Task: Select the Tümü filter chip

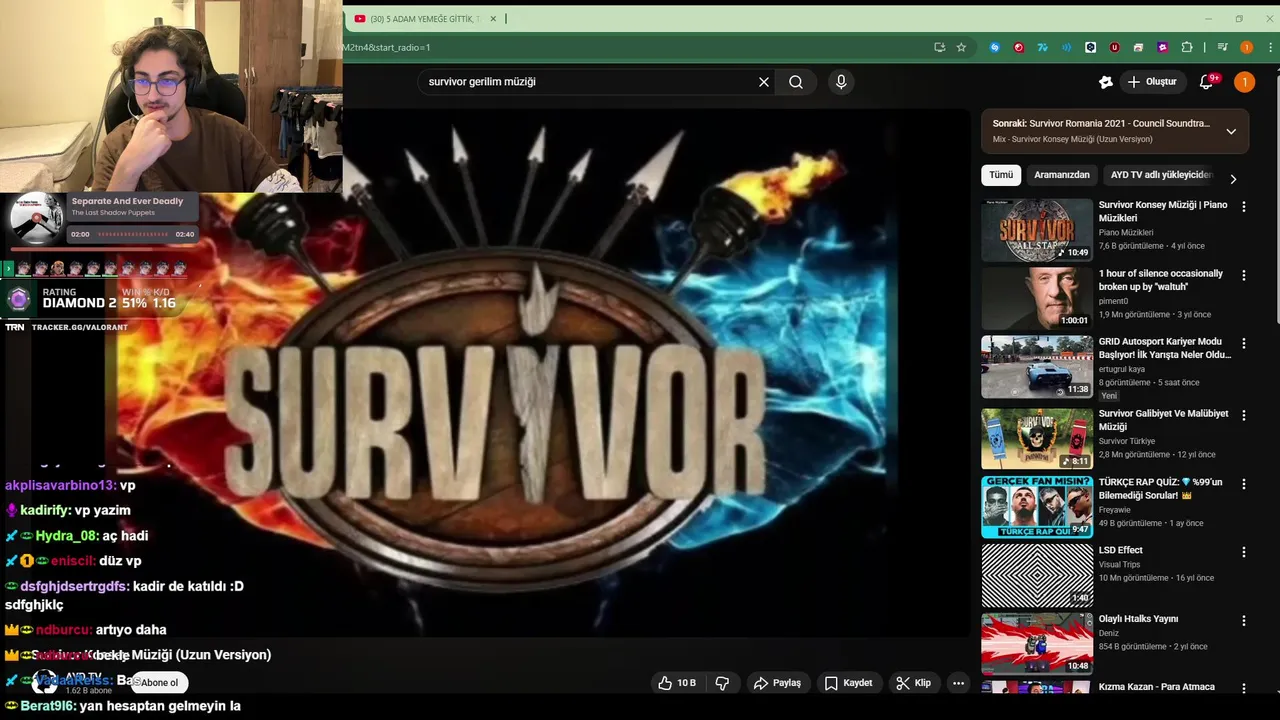Action: click(x=1001, y=175)
